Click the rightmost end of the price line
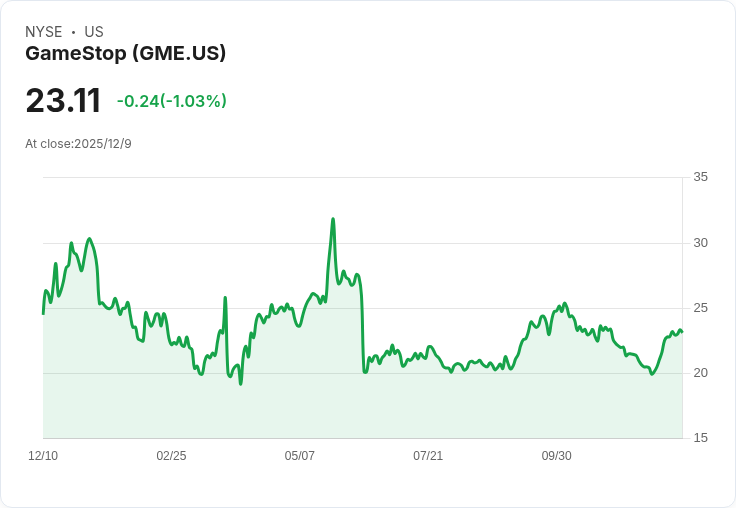Image resolution: width=736 pixels, height=508 pixels. point(682,331)
